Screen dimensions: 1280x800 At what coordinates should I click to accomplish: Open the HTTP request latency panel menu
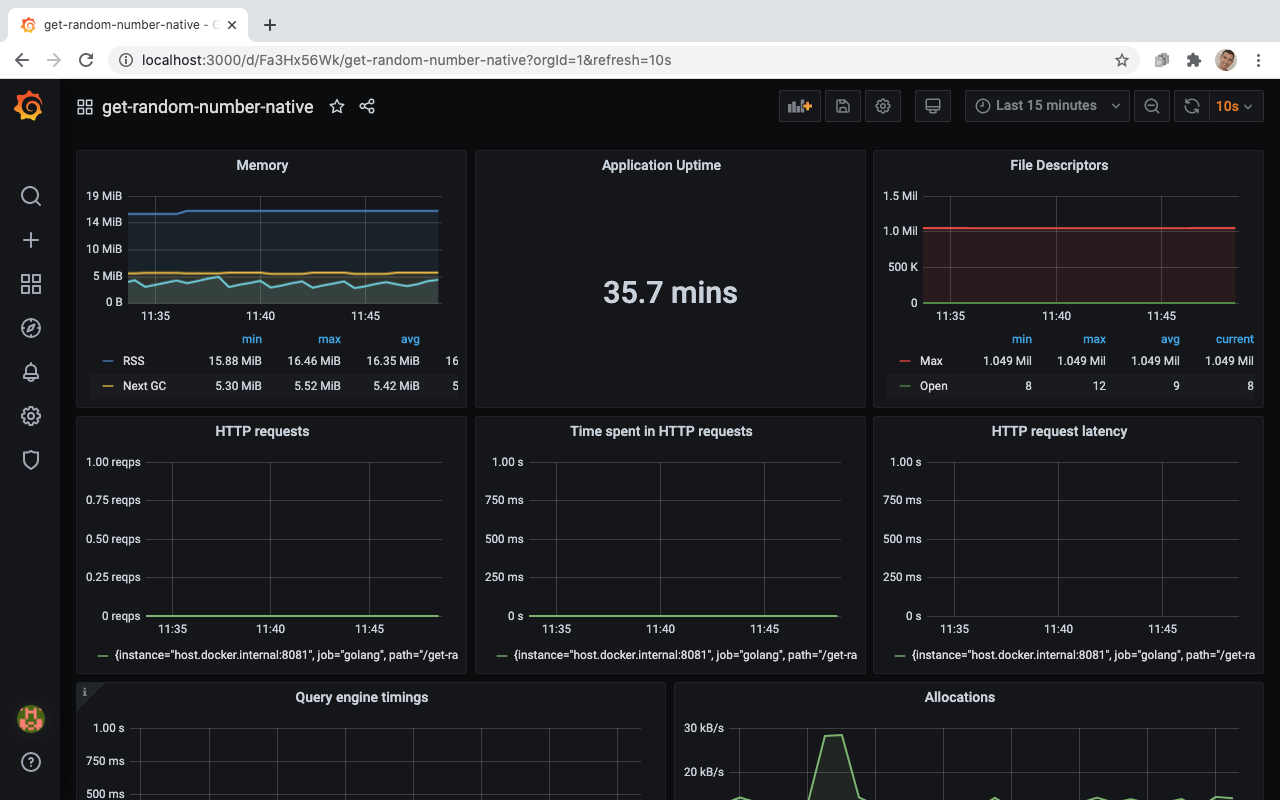(1059, 431)
